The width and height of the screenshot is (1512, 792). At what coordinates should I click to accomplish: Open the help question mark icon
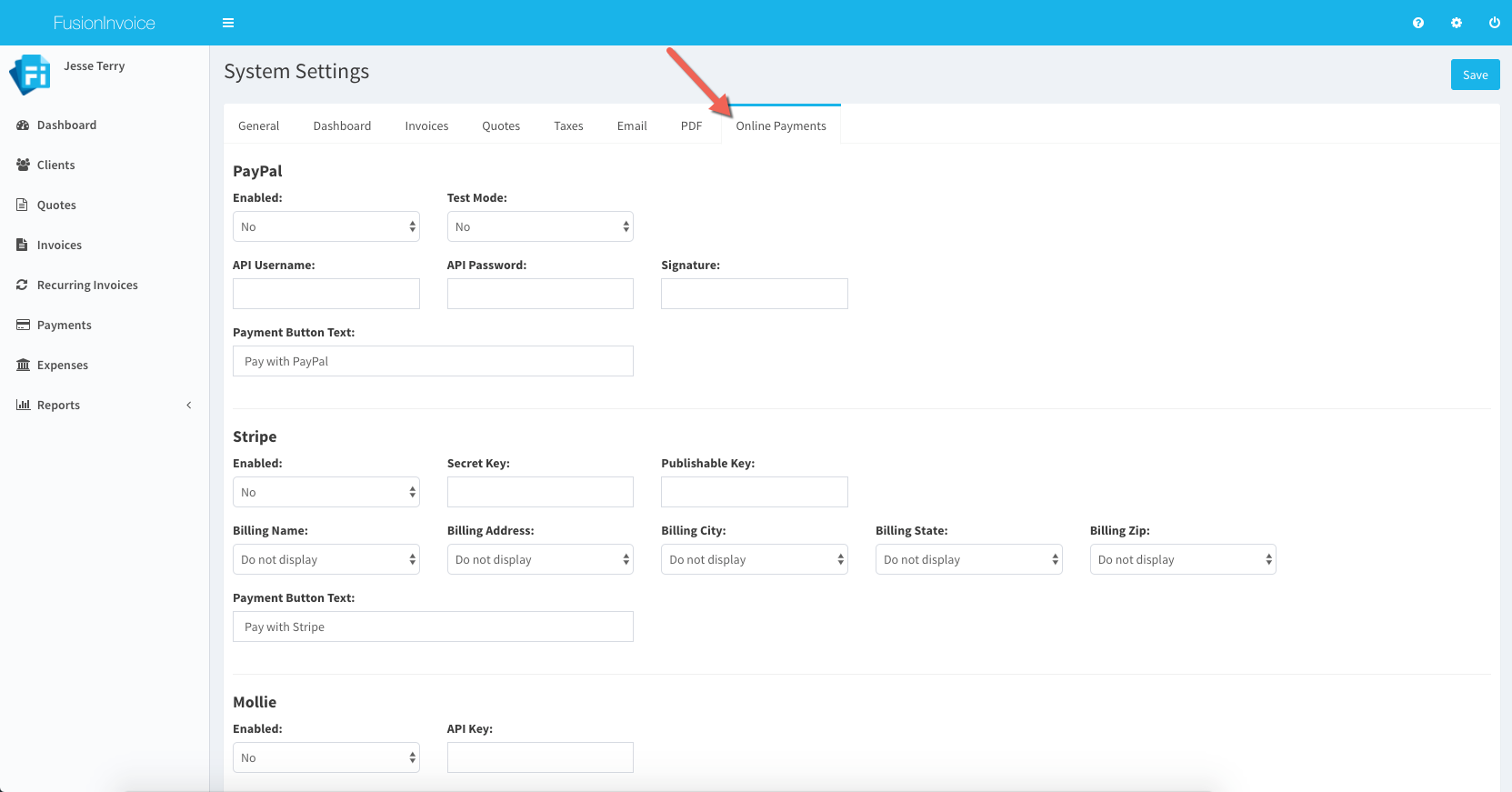pyautogui.click(x=1417, y=23)
